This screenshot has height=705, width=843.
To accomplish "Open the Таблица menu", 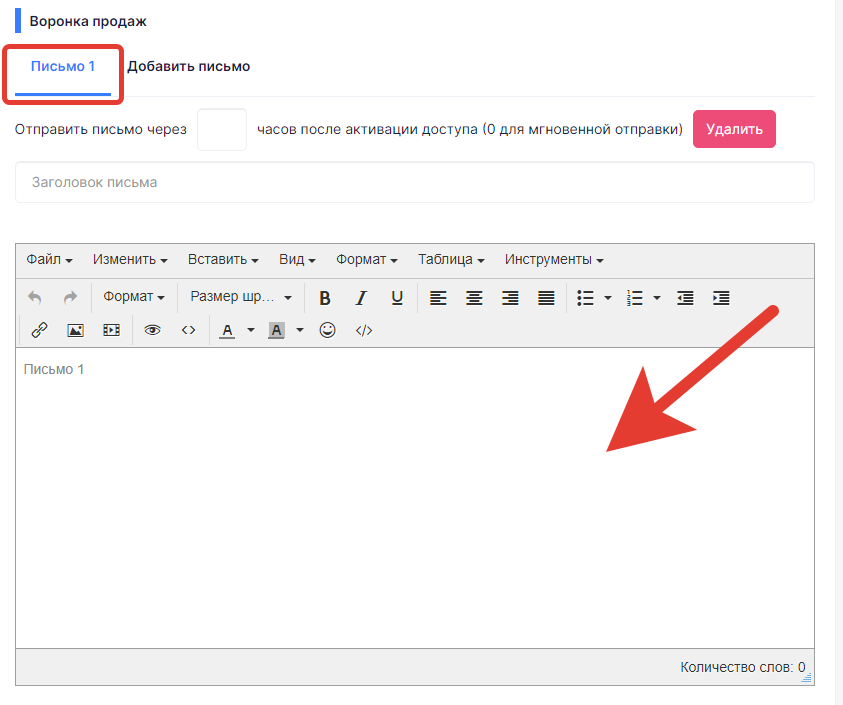I will click(451, 259).
